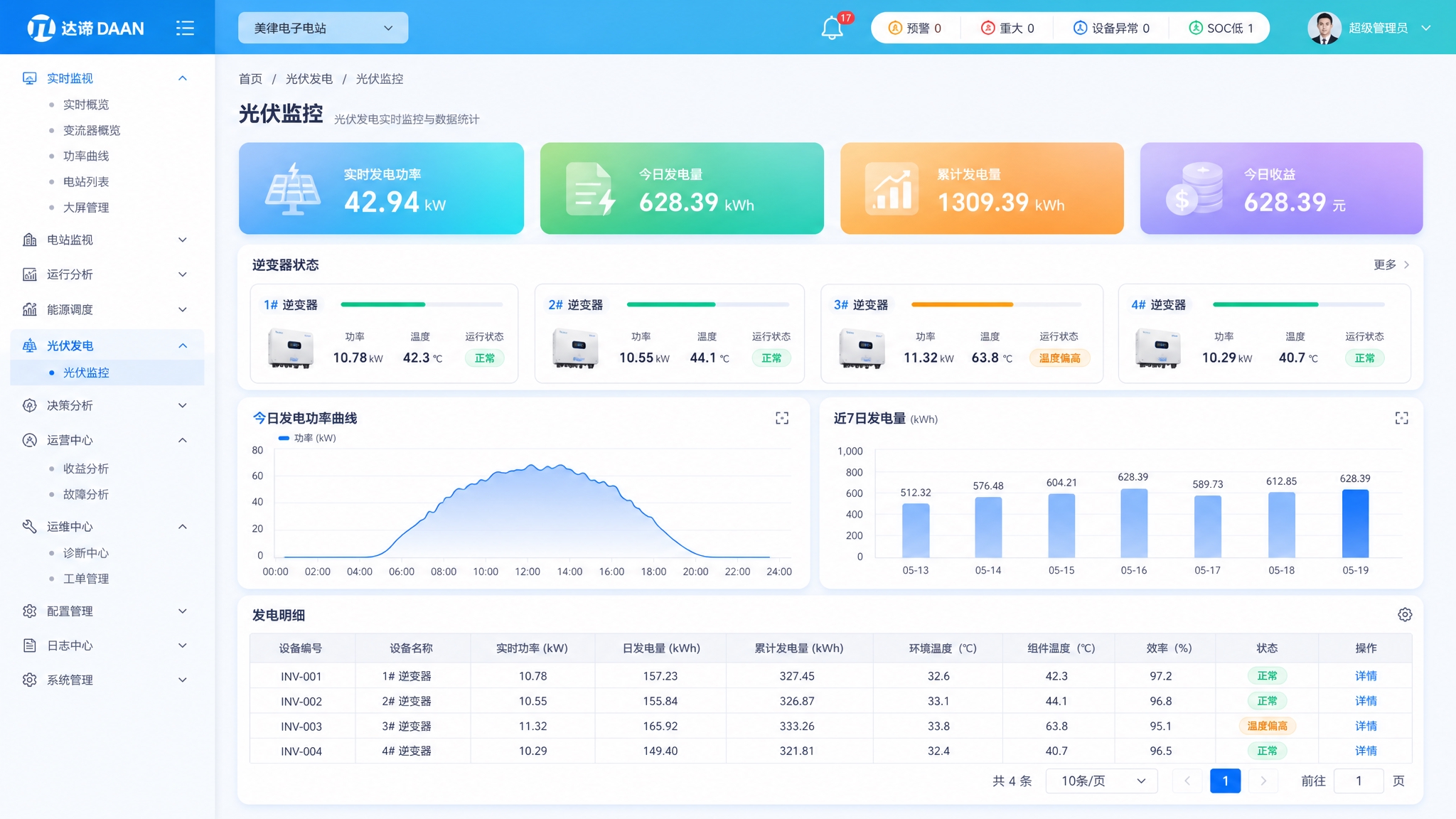
Task: Collapse the 运营中心 menu chevron
Action: click(x=183, y=440)
